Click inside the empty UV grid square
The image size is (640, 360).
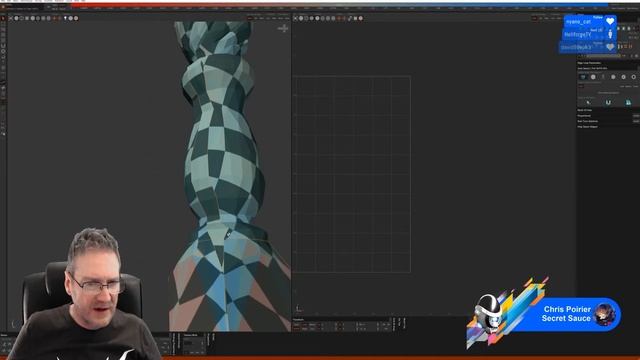(352, 174)
